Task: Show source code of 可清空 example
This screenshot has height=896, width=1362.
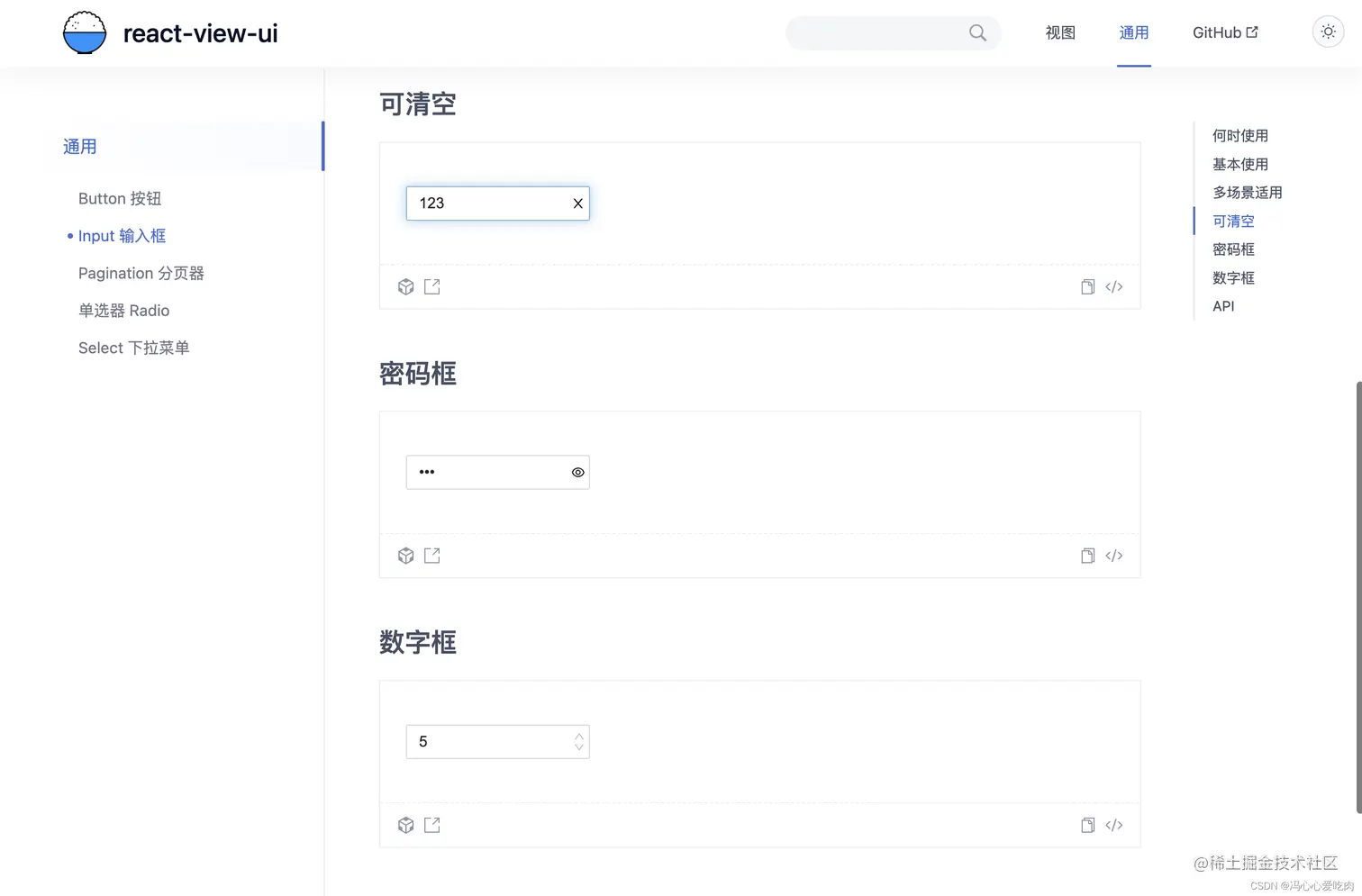Action: click(x=1114, y=286)
